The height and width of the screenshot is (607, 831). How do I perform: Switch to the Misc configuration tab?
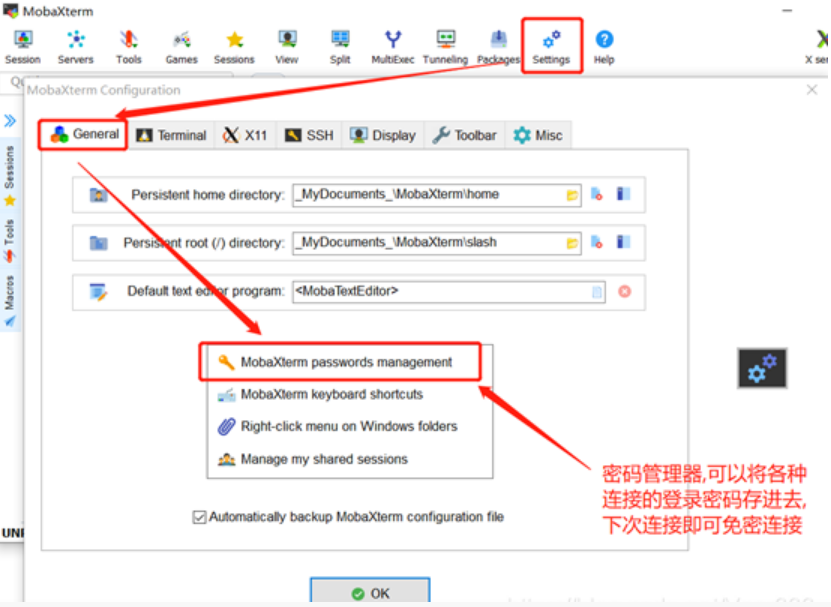537,136
